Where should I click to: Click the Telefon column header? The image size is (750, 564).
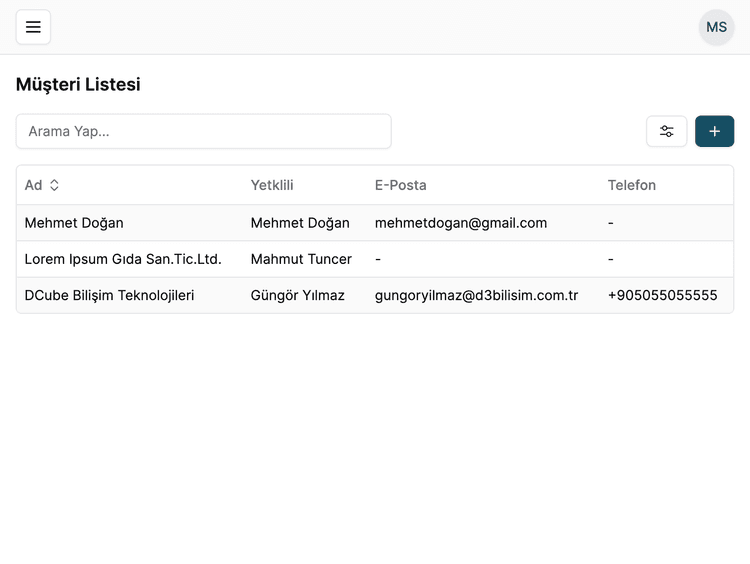(631, 185)
